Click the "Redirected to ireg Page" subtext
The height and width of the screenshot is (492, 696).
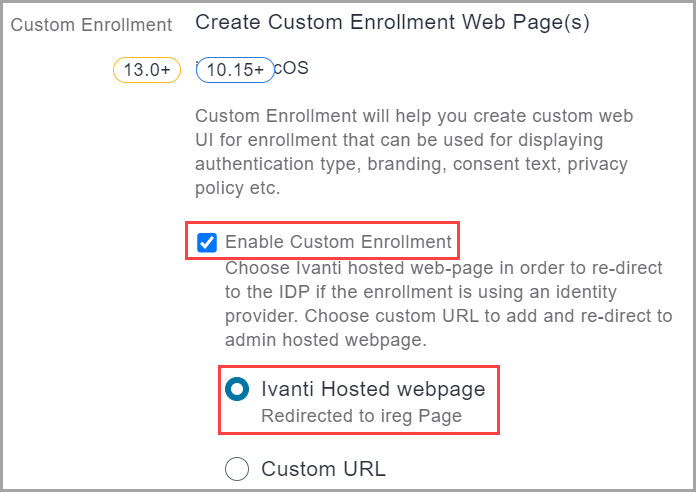pyautogui.click(x=361, y=416)
